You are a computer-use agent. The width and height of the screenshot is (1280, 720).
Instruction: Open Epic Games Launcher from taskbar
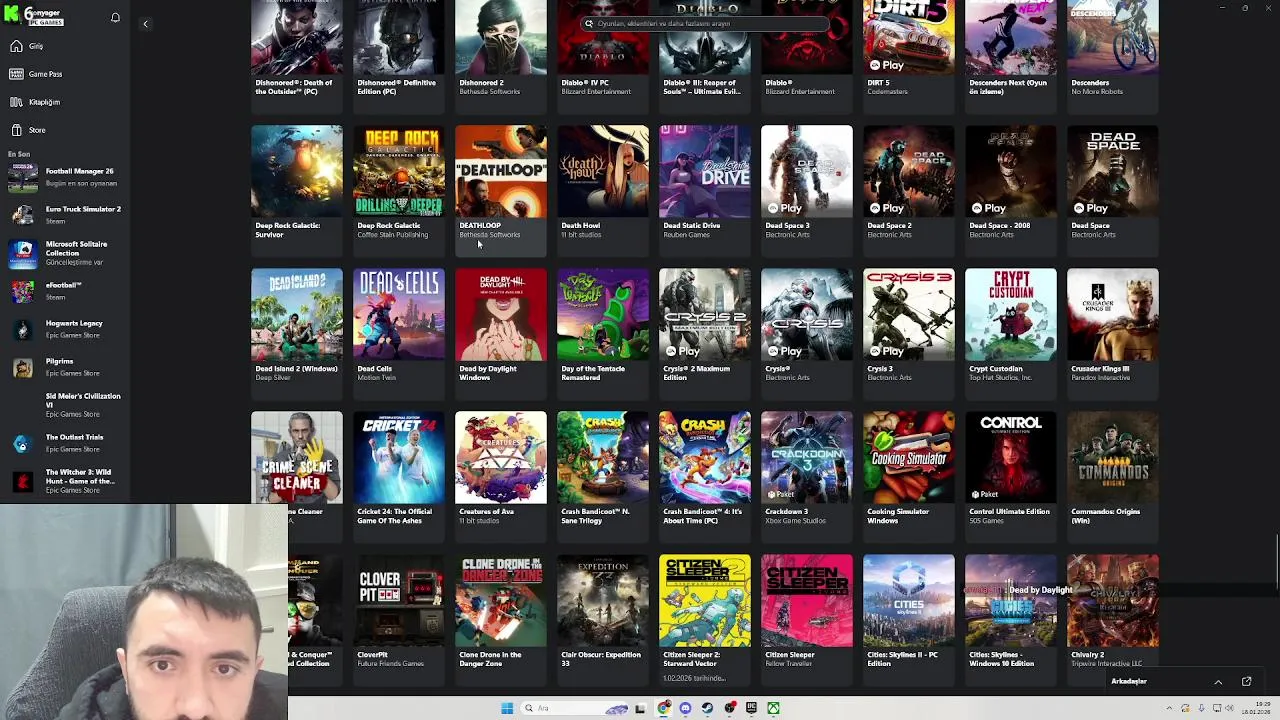point(751,708)
